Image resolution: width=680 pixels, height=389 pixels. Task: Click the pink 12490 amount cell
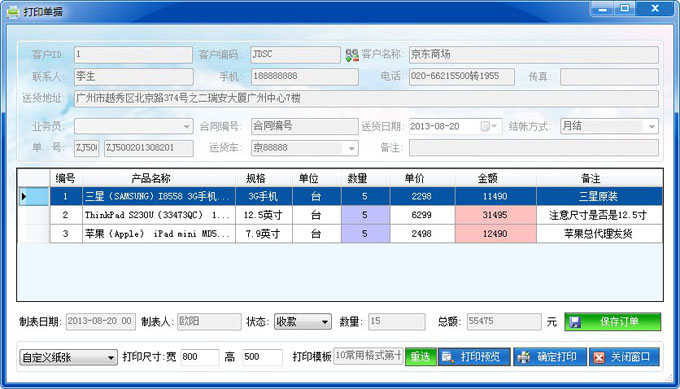click(496, 234)
